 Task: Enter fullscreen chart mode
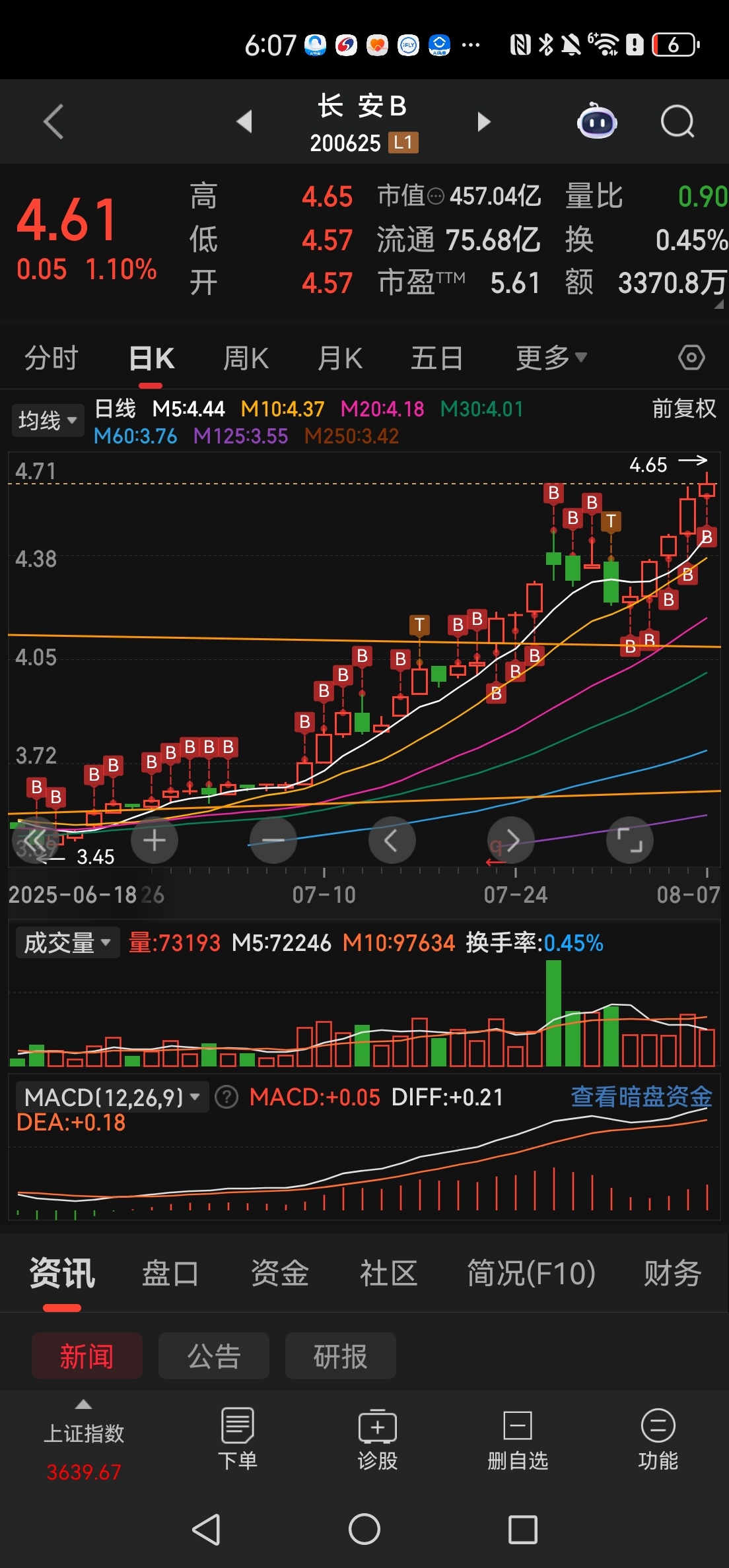(630, 840)
